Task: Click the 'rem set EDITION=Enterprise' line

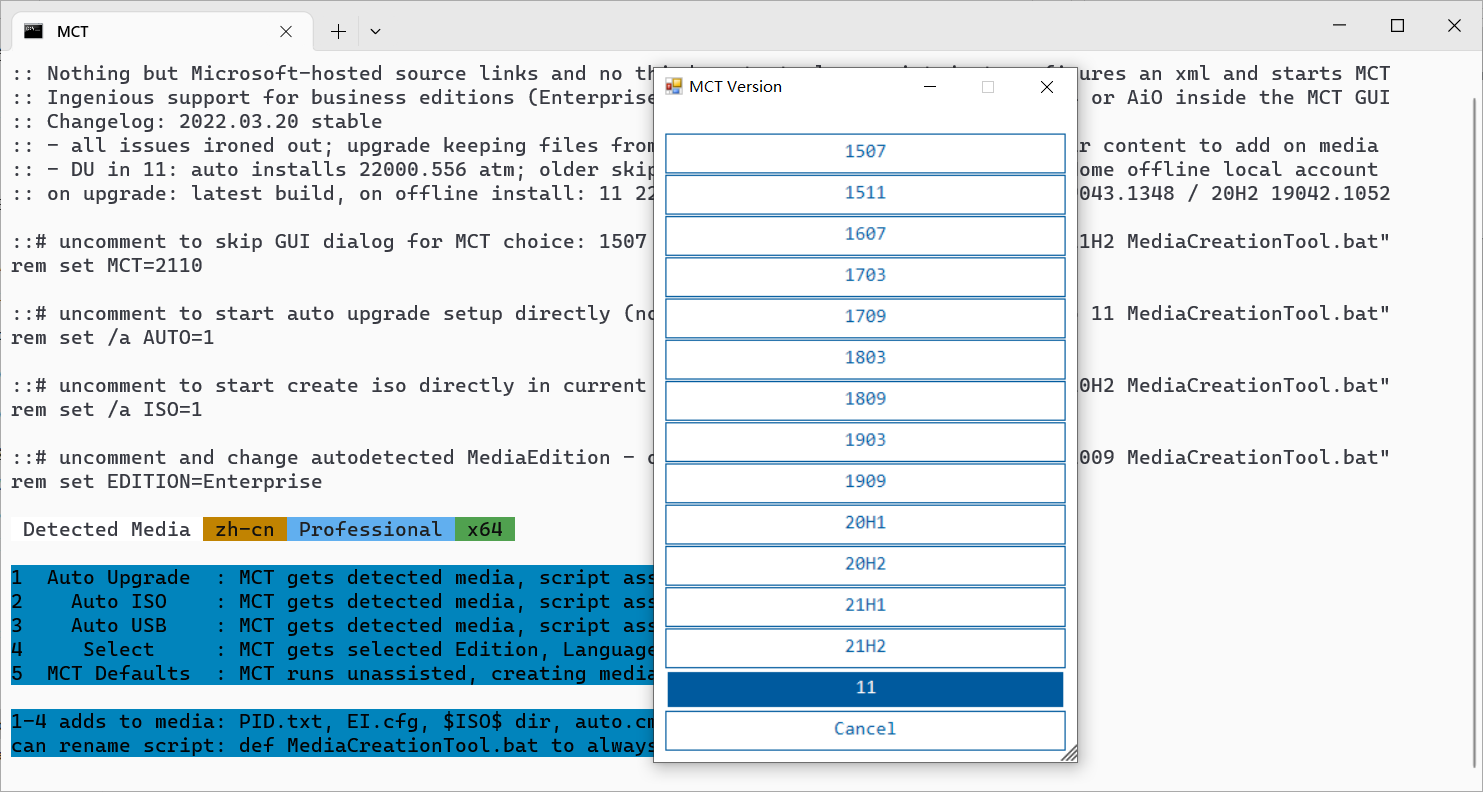Action: [x=167, y=482]
